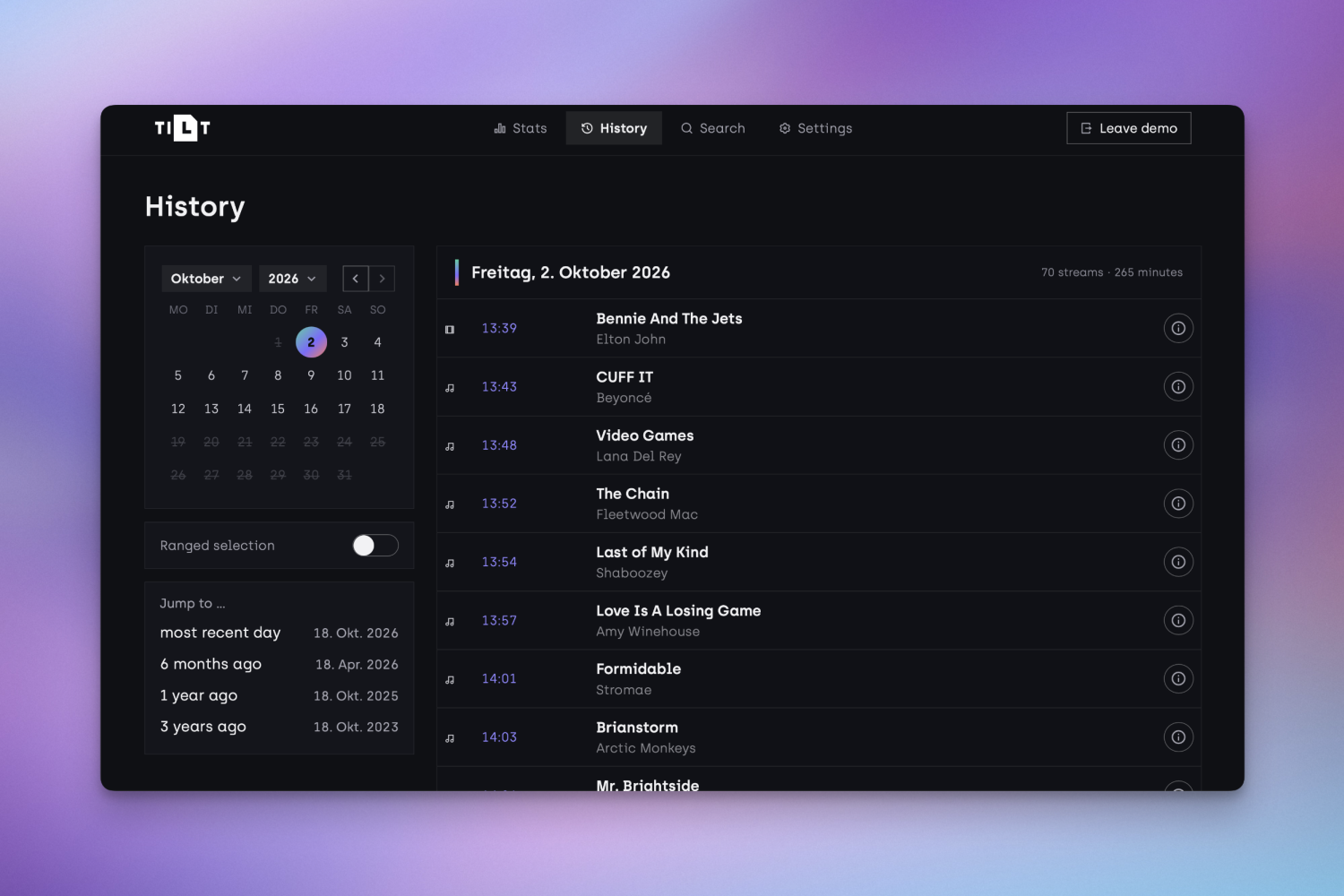Screen dimensions: 1344x896
Task: Click the Leave demo button
Action: [1129, 128]
